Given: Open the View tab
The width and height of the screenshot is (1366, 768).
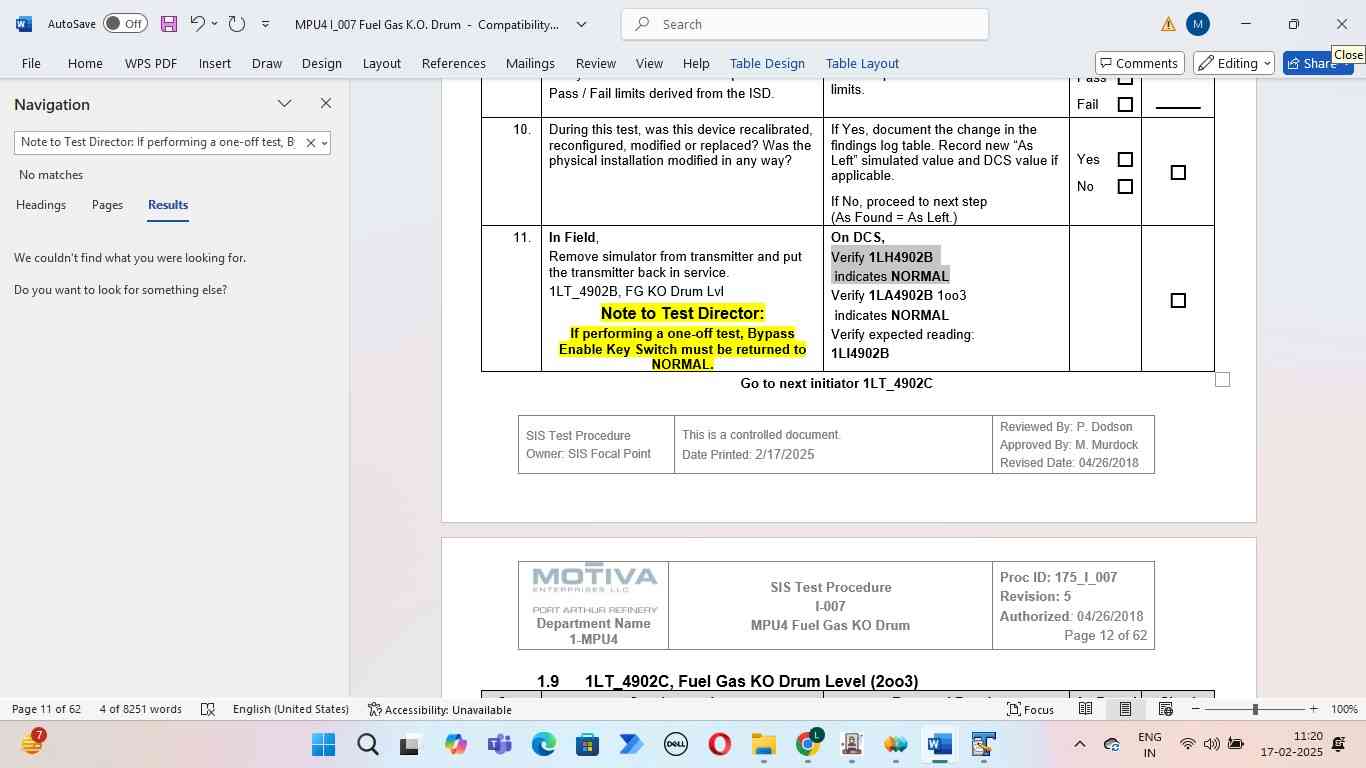Looking at the screenshot, I should tap(650, 63).
